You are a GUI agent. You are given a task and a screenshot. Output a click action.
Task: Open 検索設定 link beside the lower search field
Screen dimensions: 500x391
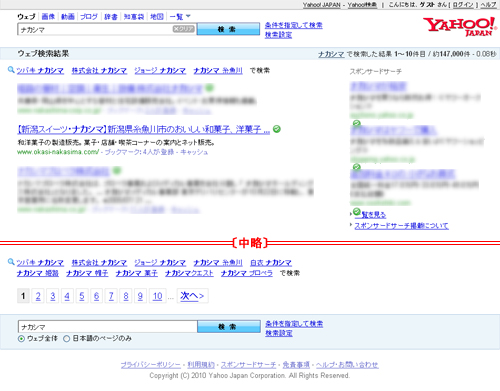pyautogui.click(x=279, y=333)
